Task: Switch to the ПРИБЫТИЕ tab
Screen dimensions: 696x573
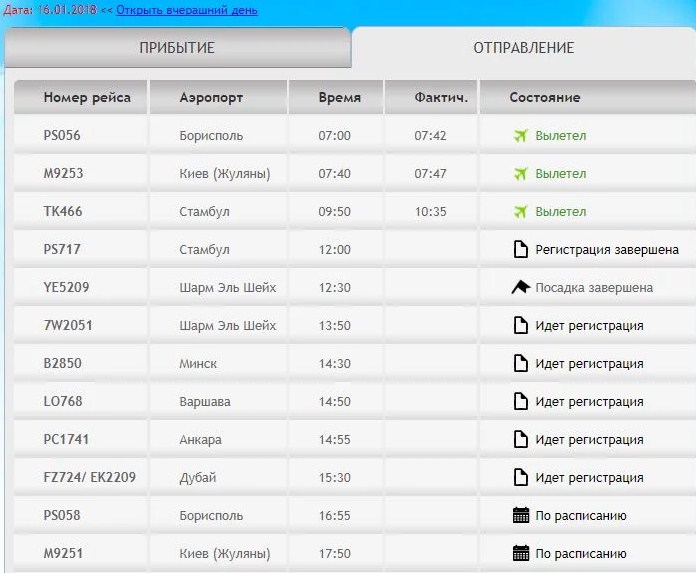Action: click(x=177, y=48)
